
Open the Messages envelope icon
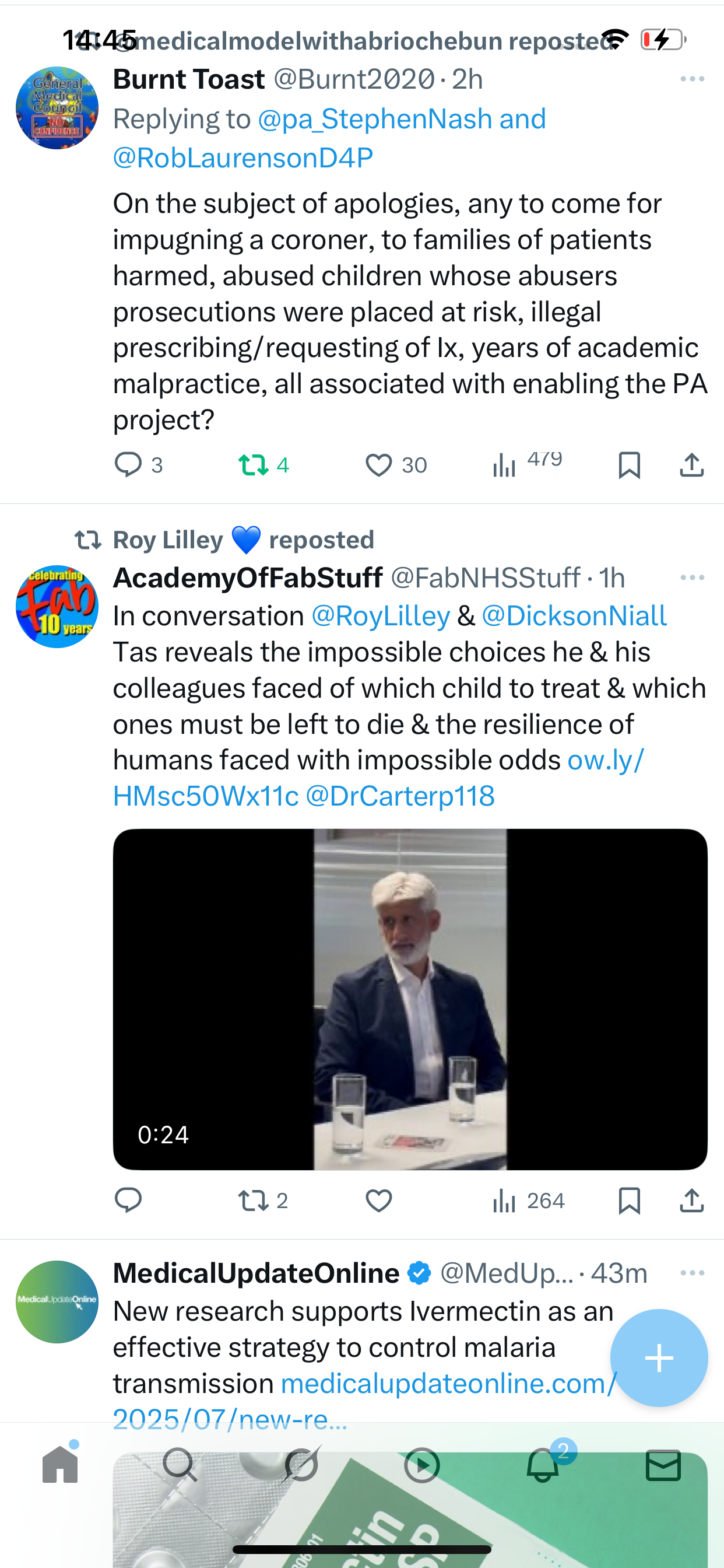coord(663,1465)
